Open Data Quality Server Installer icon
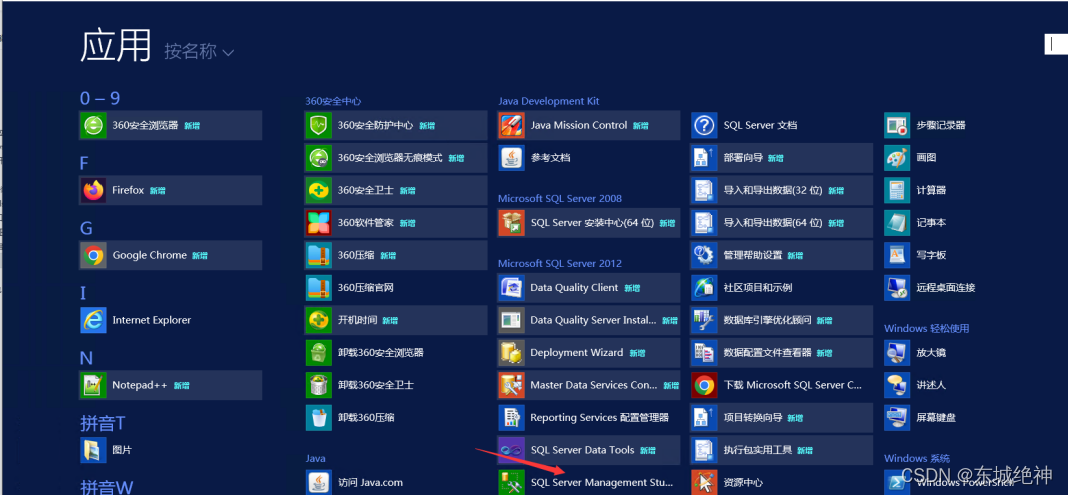 click(x=512, y=320)
